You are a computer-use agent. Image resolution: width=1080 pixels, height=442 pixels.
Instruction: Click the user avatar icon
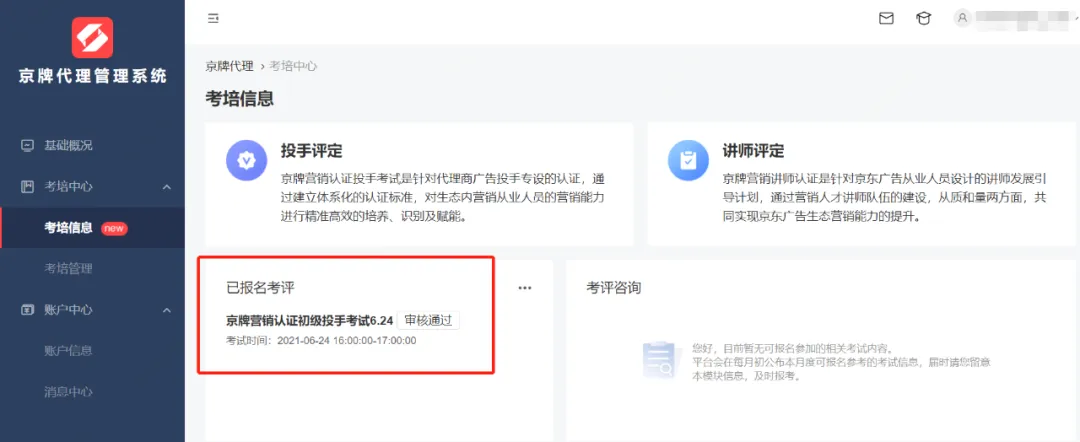[963, 19]
